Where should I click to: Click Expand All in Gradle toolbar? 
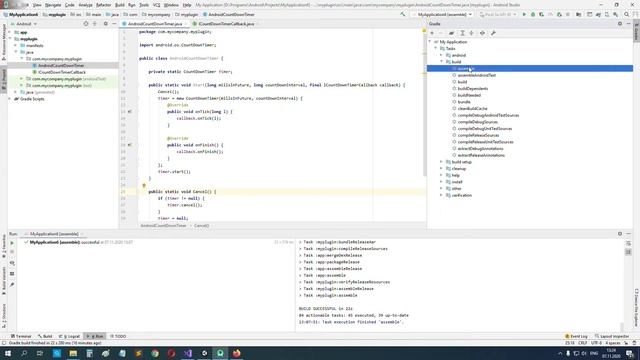[x=462, y=33]
